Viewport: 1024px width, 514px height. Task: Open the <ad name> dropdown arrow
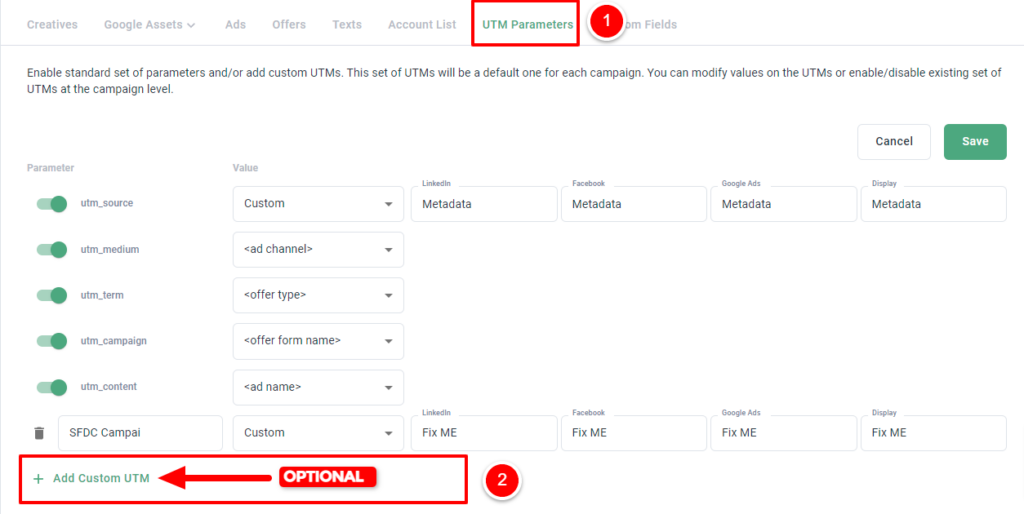click(389, 387)
